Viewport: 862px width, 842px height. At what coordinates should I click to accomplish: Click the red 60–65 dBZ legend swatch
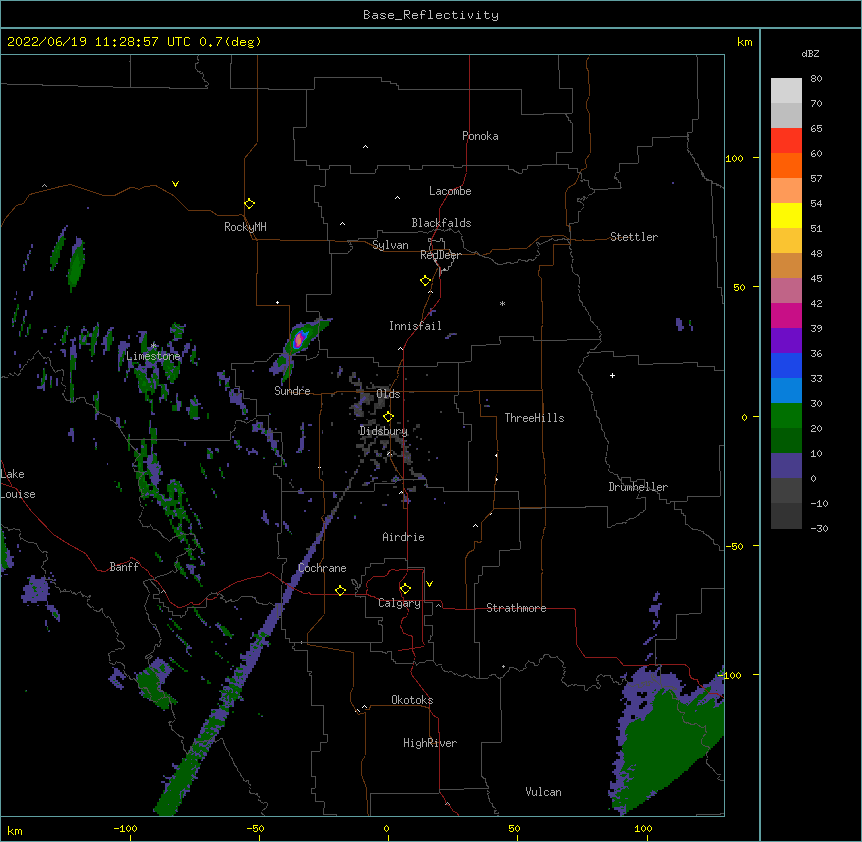[x=786, y=141]
